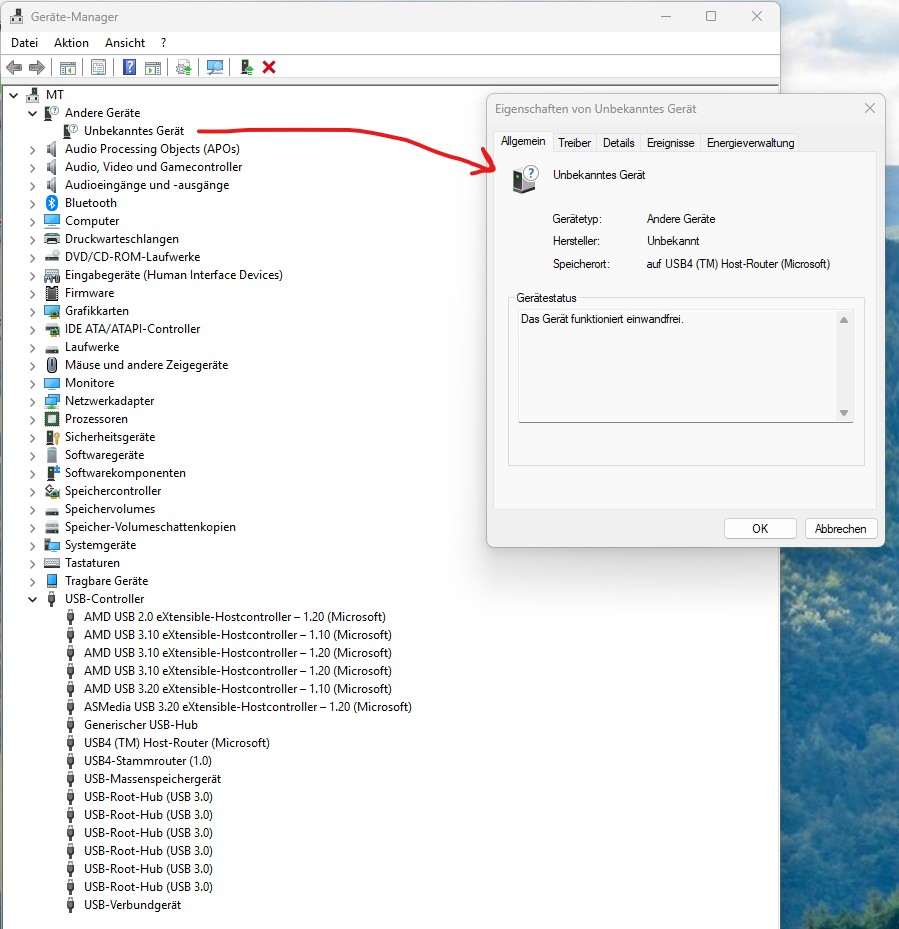Click scan for hardware changes icon
The height and width of the screenshot is (929, 899).
[x=215, y=68]
